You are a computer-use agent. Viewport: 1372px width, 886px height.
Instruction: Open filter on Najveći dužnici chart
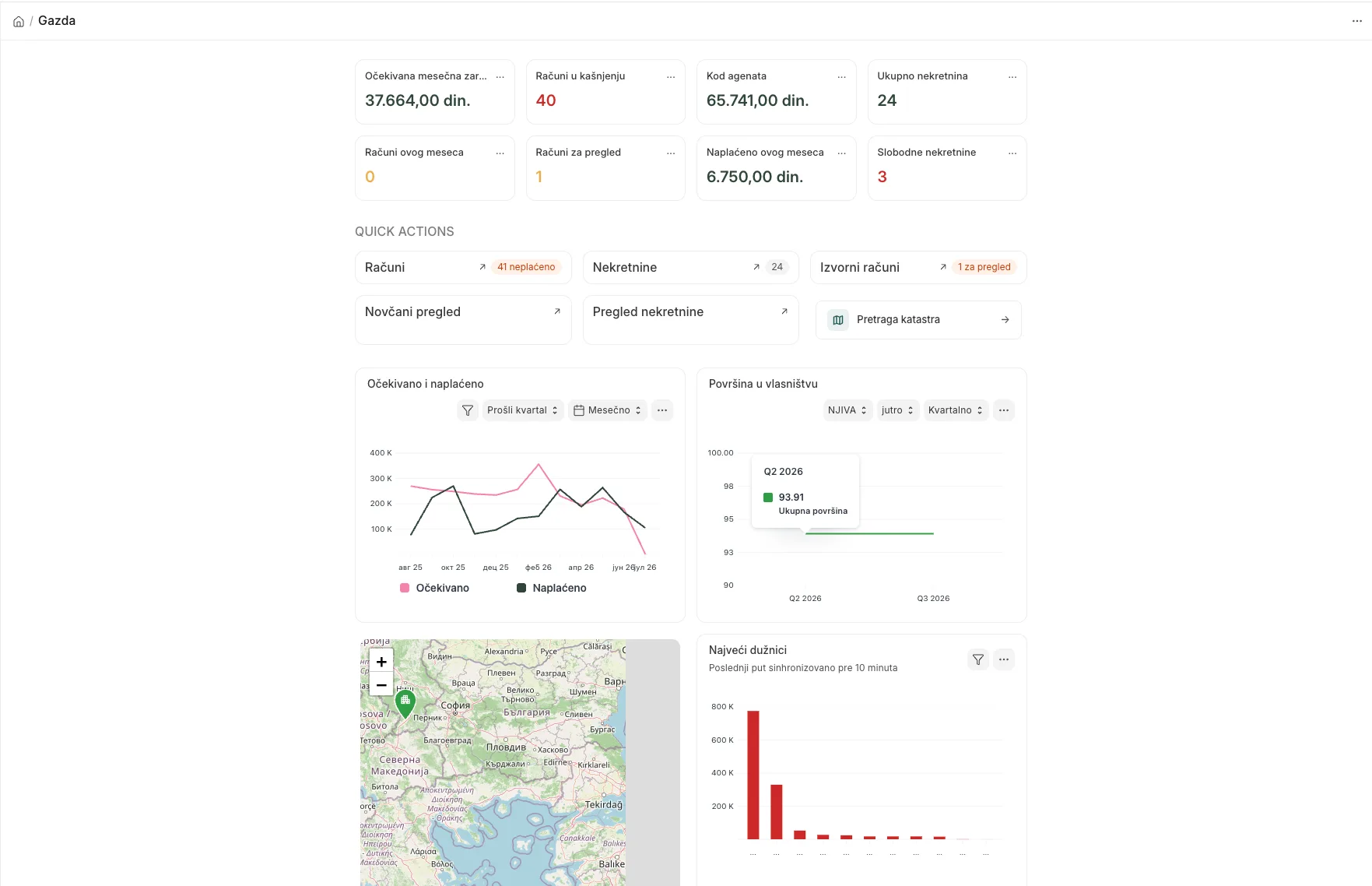coord(978,659)
